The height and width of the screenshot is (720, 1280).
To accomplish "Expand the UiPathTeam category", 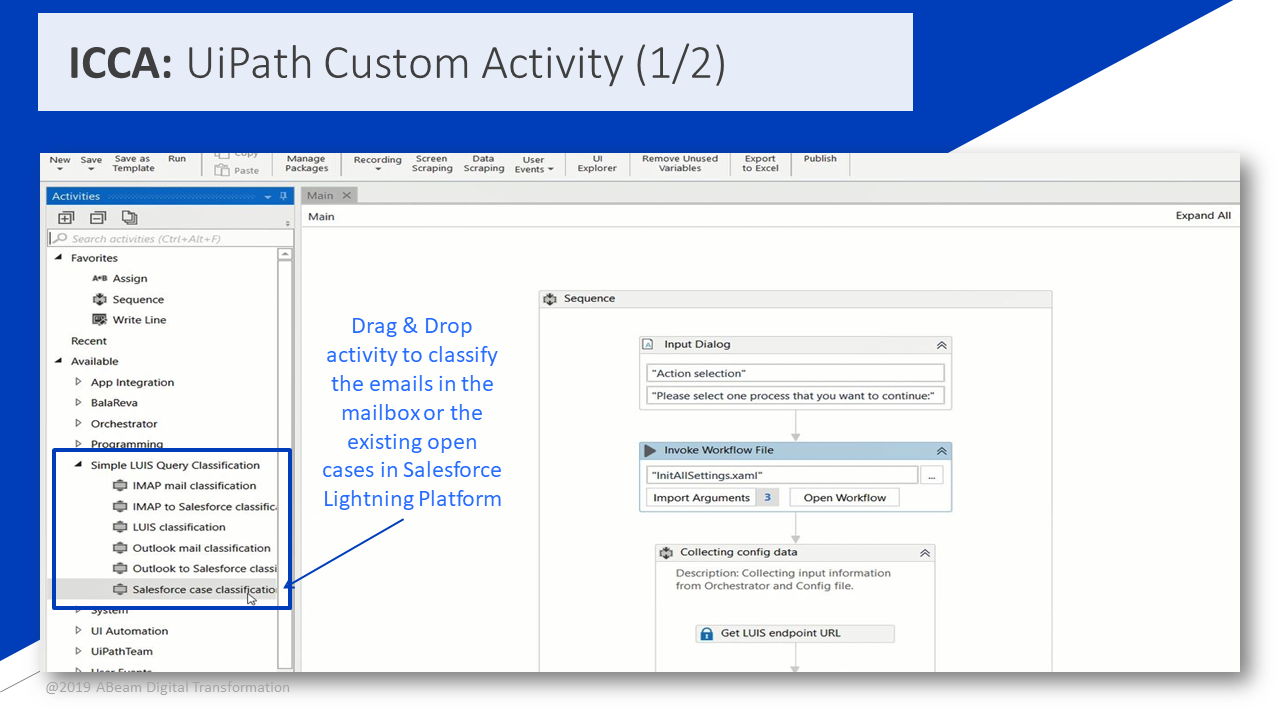I will pos(79,651).
